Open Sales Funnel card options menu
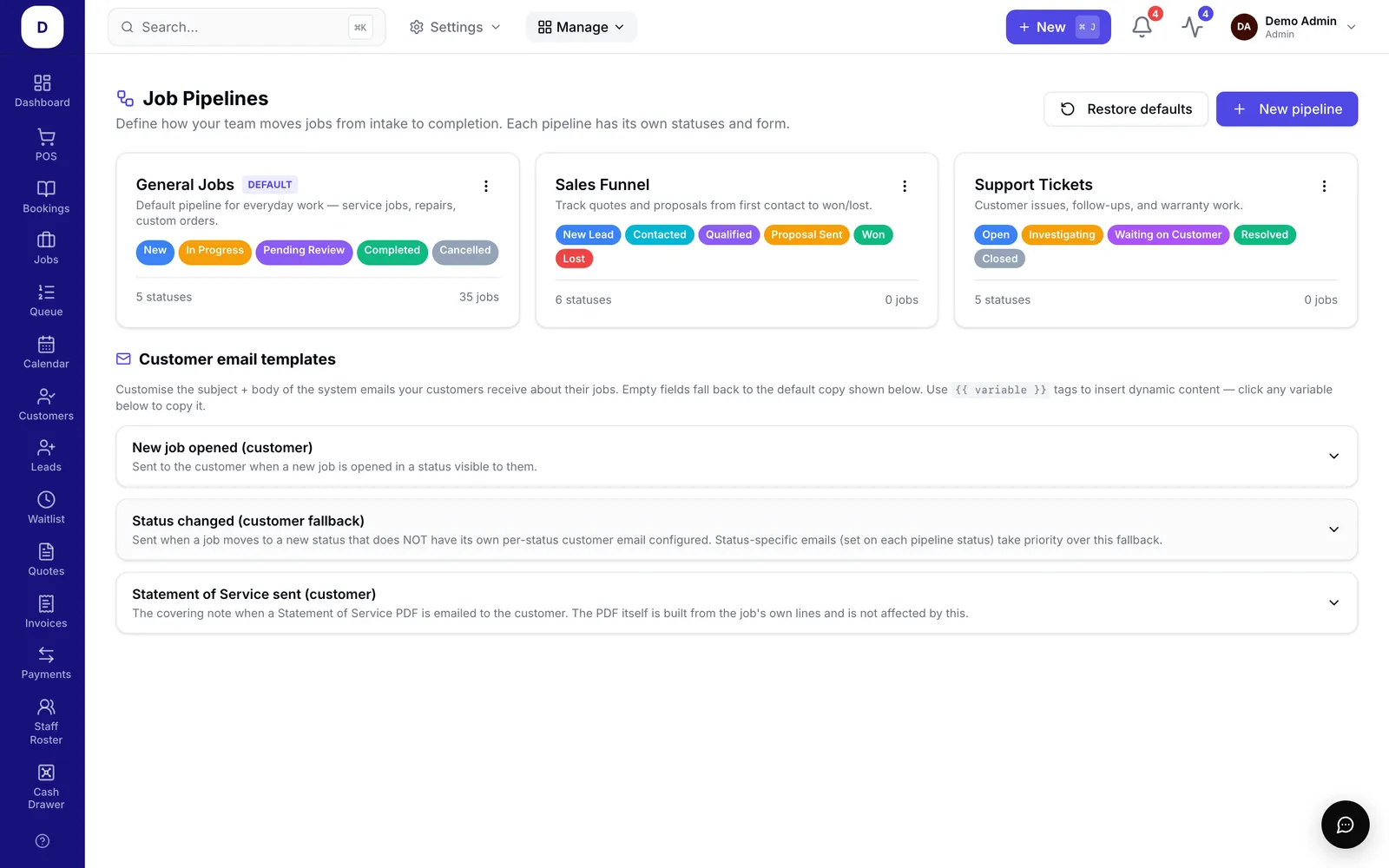This screenshot has height=868, width=1389. tap(905, 186)
